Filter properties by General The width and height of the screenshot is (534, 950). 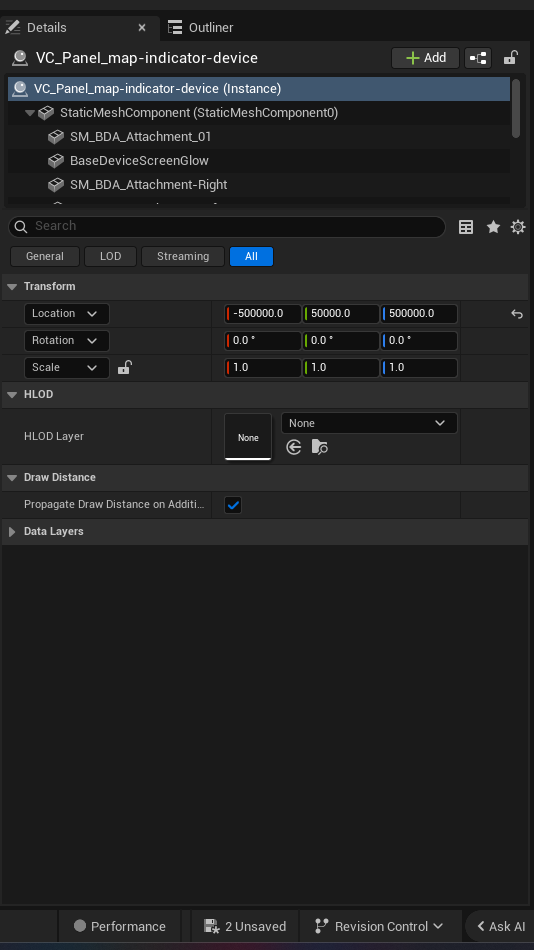(x=45, y=256)
